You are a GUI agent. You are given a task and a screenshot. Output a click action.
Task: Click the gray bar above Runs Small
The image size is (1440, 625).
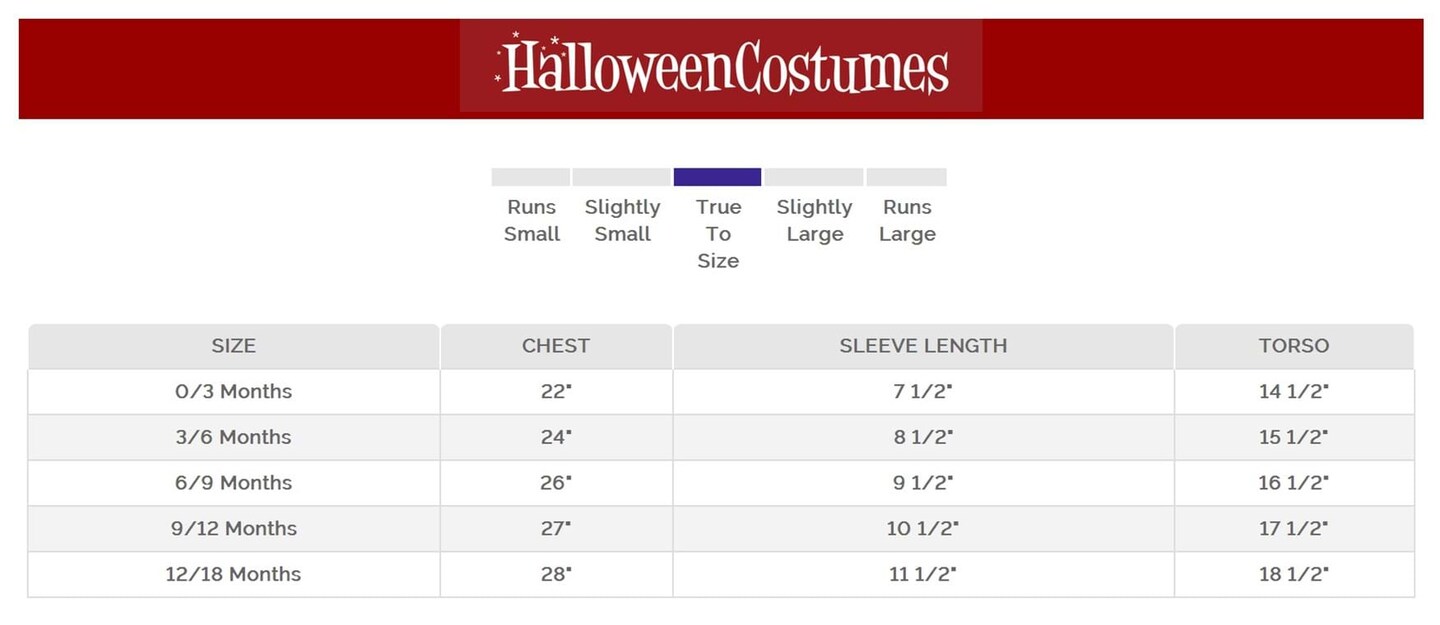[x=530, y=177]
